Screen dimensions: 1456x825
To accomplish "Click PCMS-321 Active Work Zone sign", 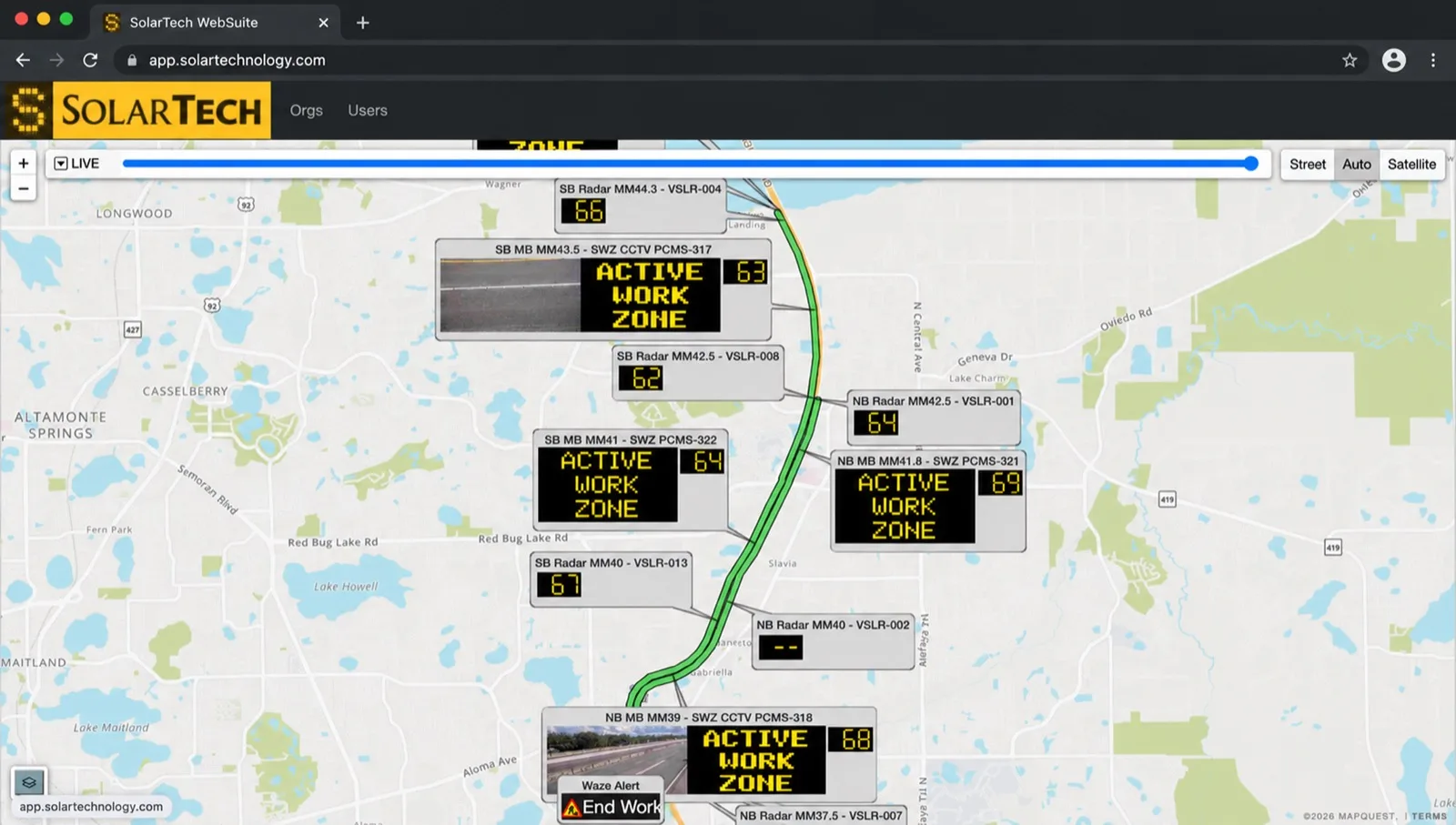I will [x=905, y=507].
